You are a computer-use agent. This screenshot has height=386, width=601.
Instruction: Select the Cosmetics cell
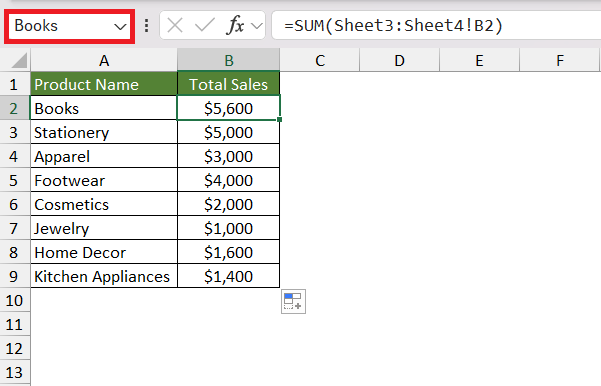104,204
